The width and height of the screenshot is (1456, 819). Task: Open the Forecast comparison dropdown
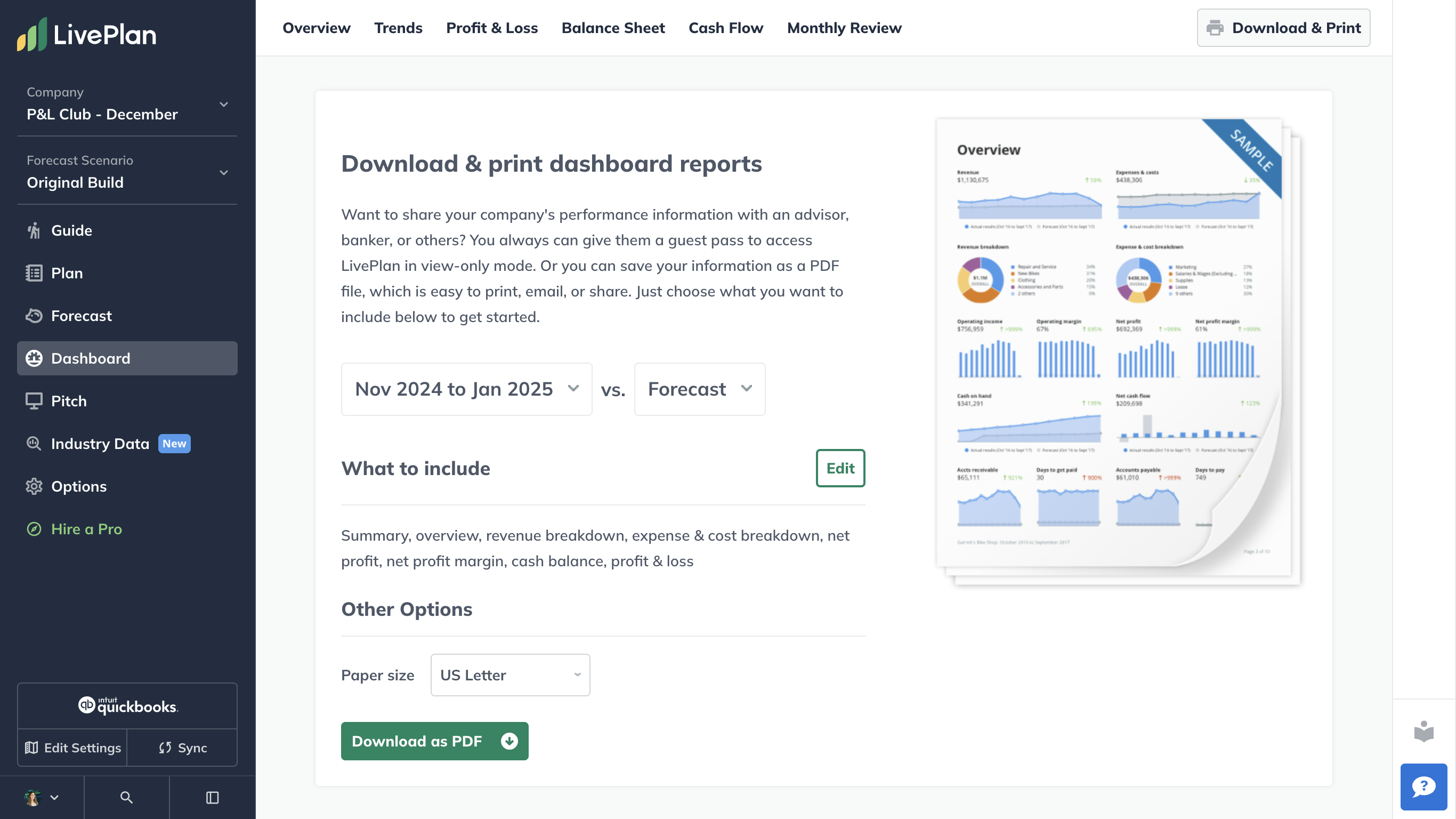click(699, 389)
